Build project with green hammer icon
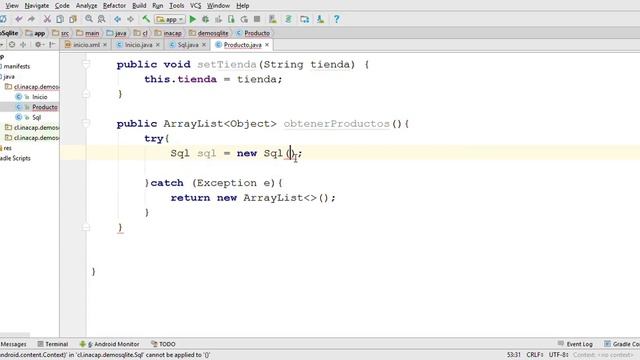The width and height of the screenshot is (640, 360). pyautogui.click(x=146, y=19)
